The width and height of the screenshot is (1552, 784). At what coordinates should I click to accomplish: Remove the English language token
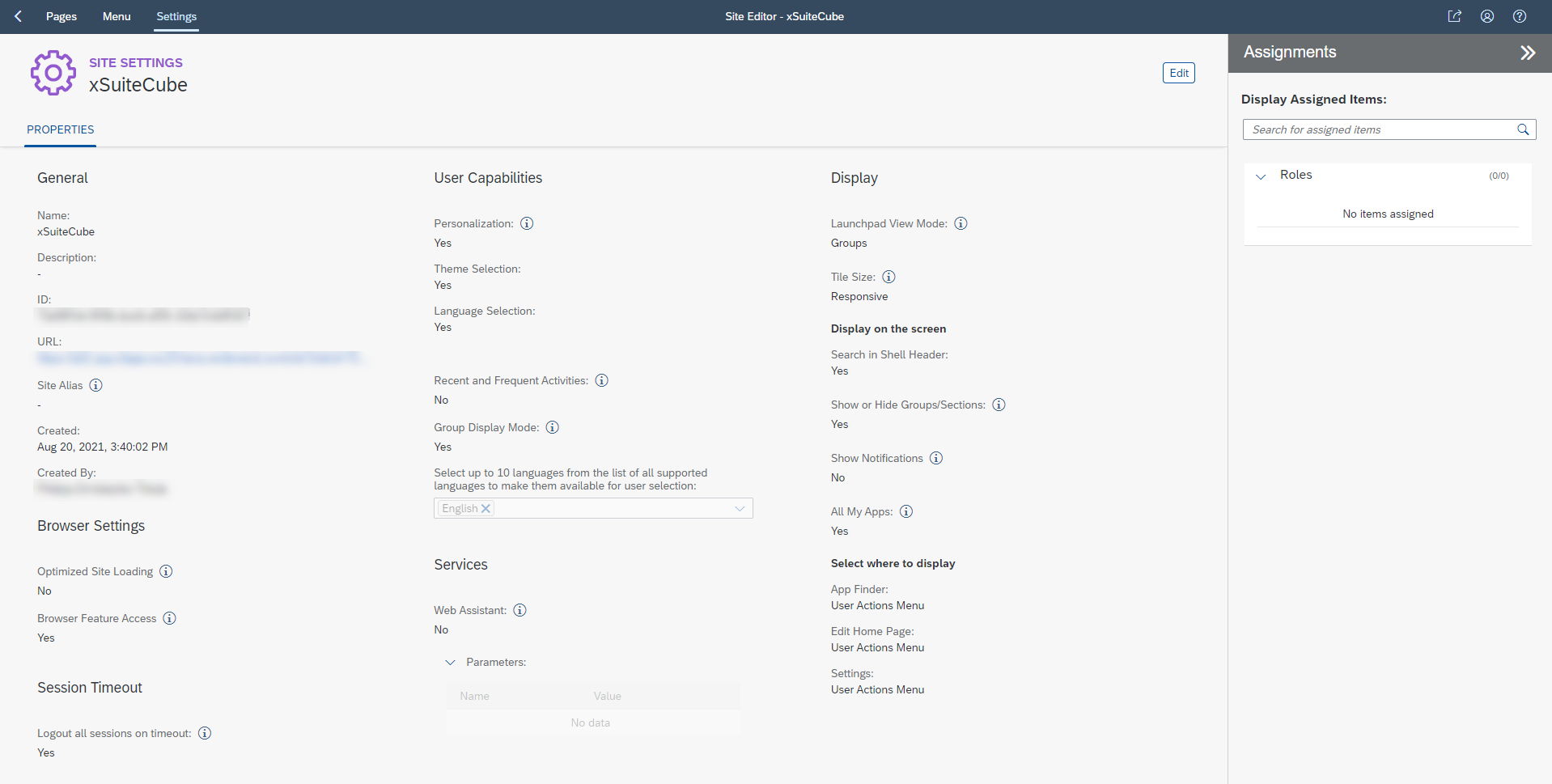pos(486,508)
